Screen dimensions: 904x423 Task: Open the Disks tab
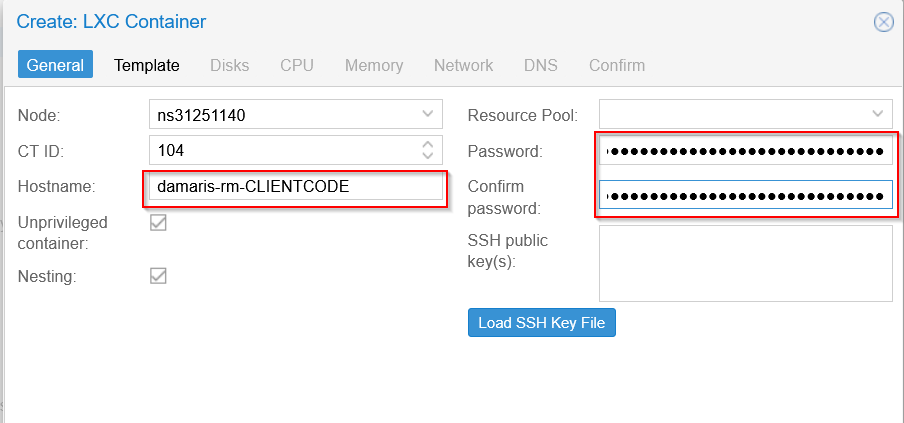click(229, 65)
